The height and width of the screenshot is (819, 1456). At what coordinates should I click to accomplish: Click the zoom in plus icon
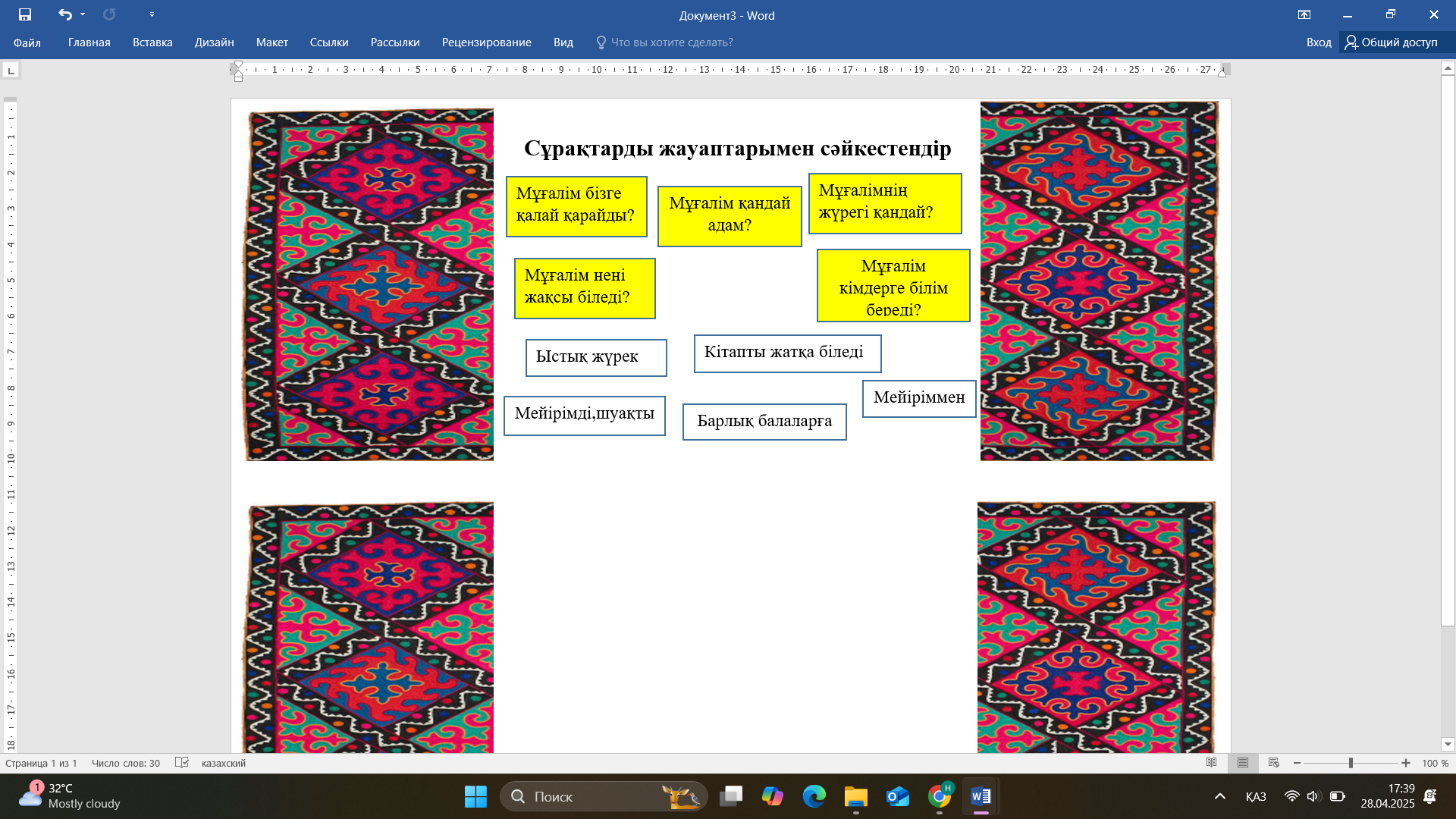click(1406, 763)
